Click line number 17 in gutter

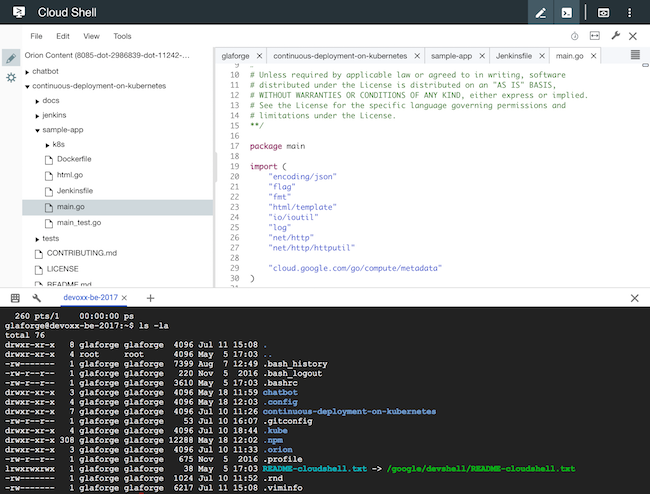click(x=235, y=146)
